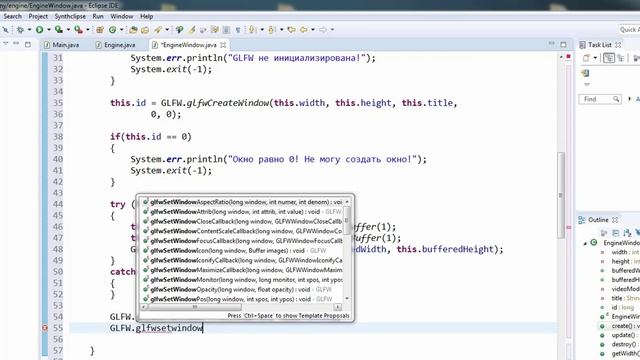Toggle Scheduled presentation in Task List
Image resolution: width=640 pixels, height=360 pixels.
620,58
